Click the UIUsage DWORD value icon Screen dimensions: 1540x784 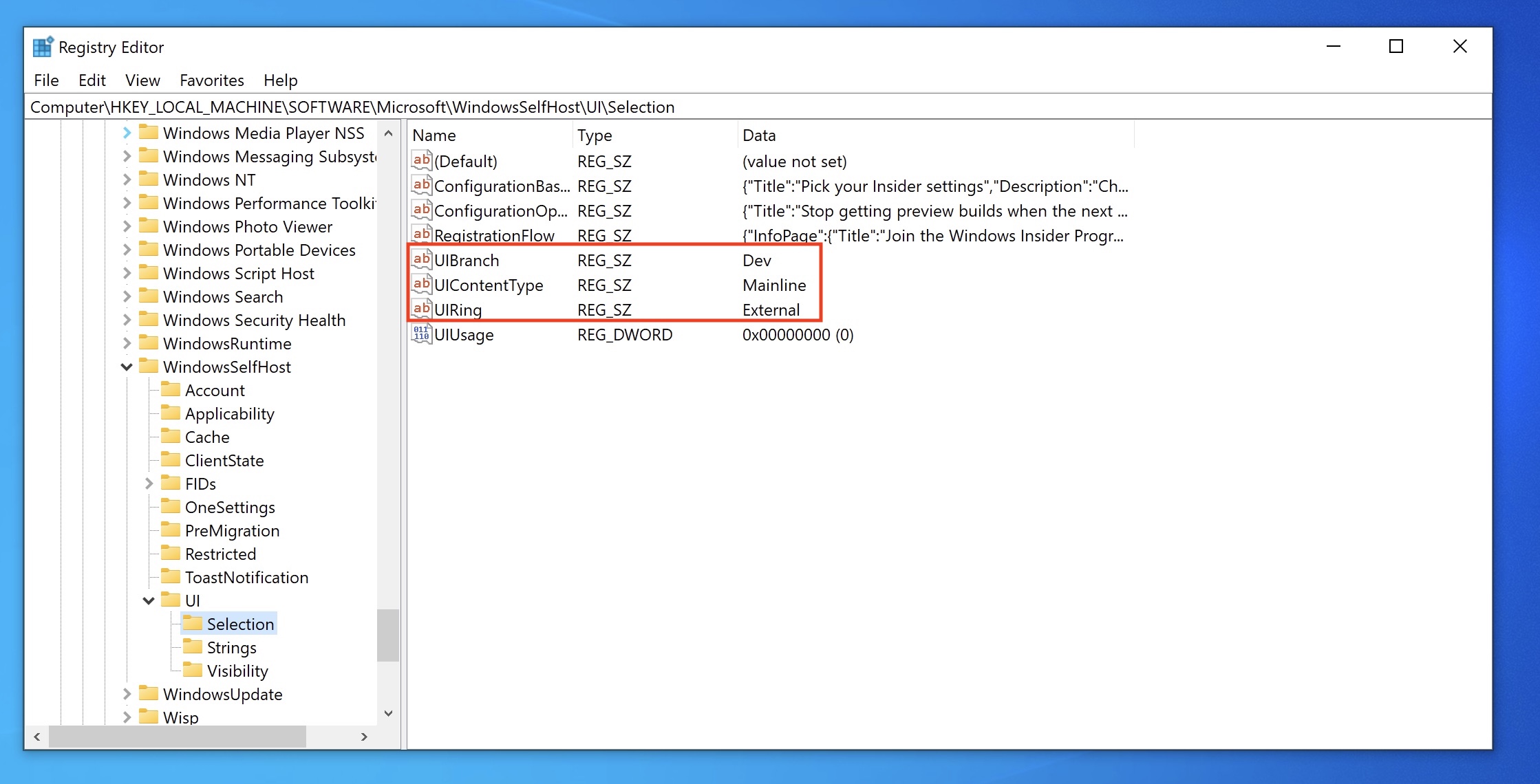pyautogui.click(x=421, y=334)
